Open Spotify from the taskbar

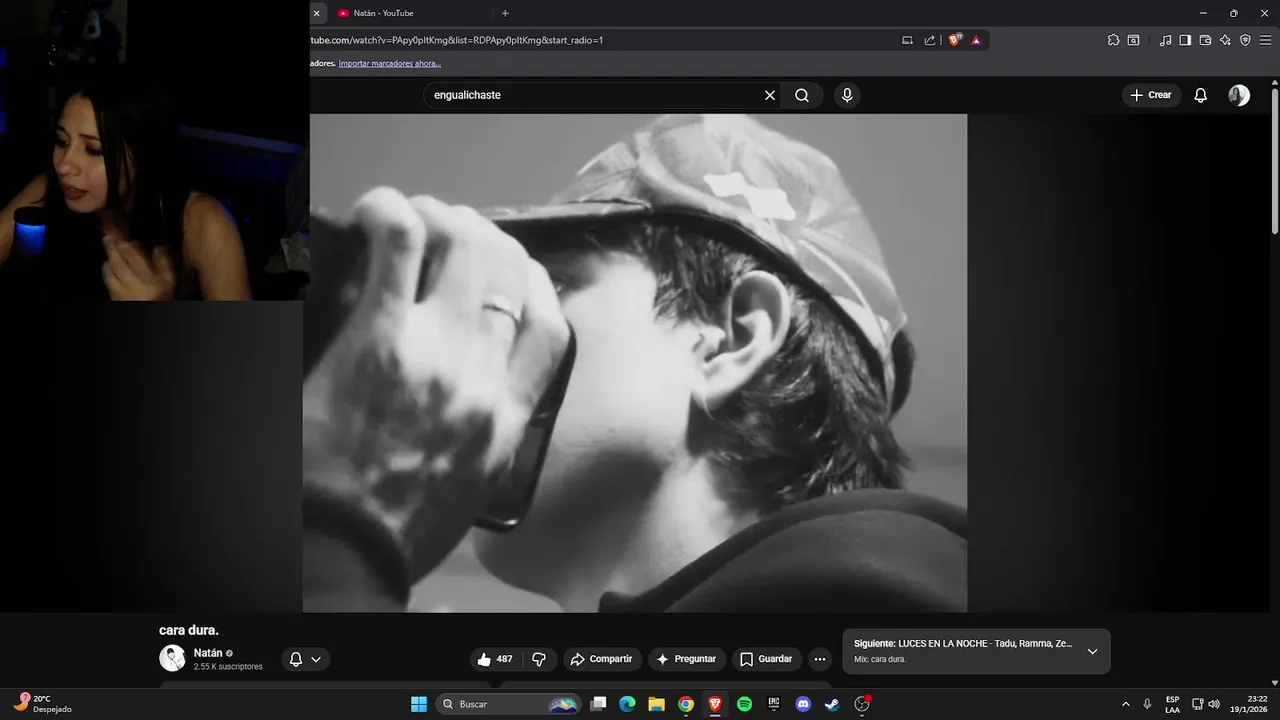click(x=744, y=704)
